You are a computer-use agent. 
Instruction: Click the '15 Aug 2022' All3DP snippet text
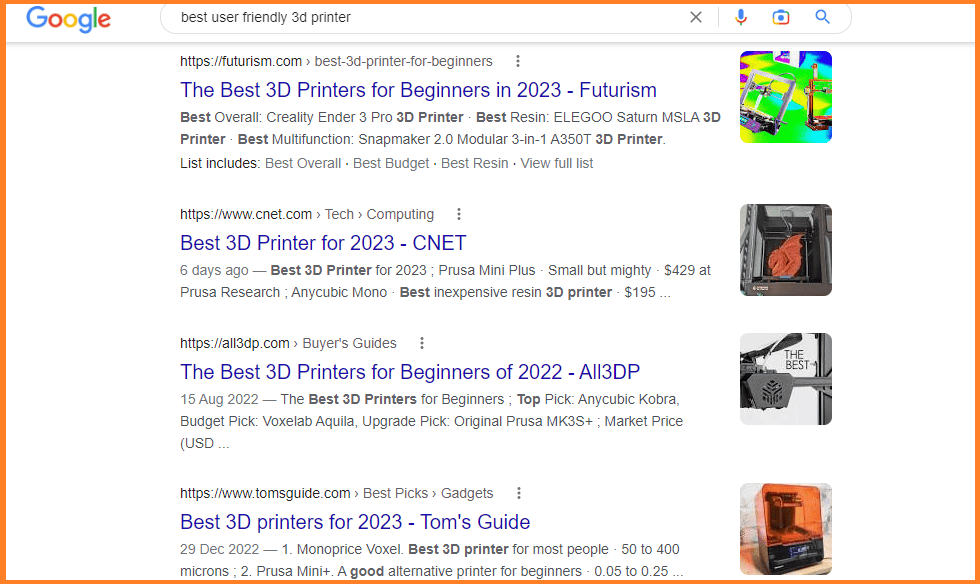pyautogui.click(x=219, y=400)
